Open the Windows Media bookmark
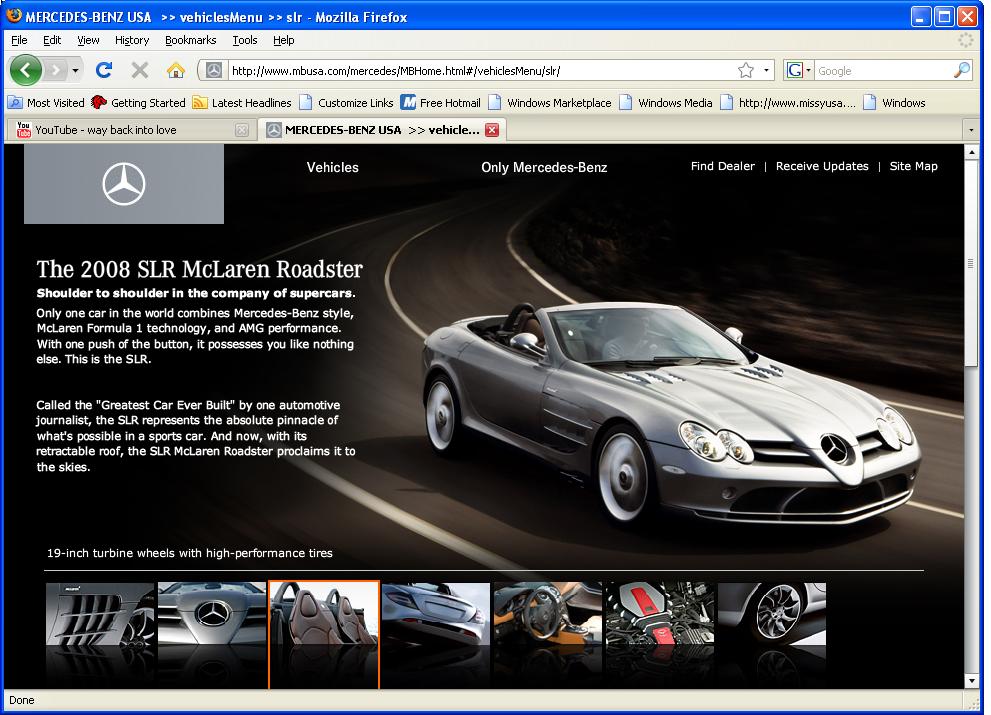 tap(666, 102)
